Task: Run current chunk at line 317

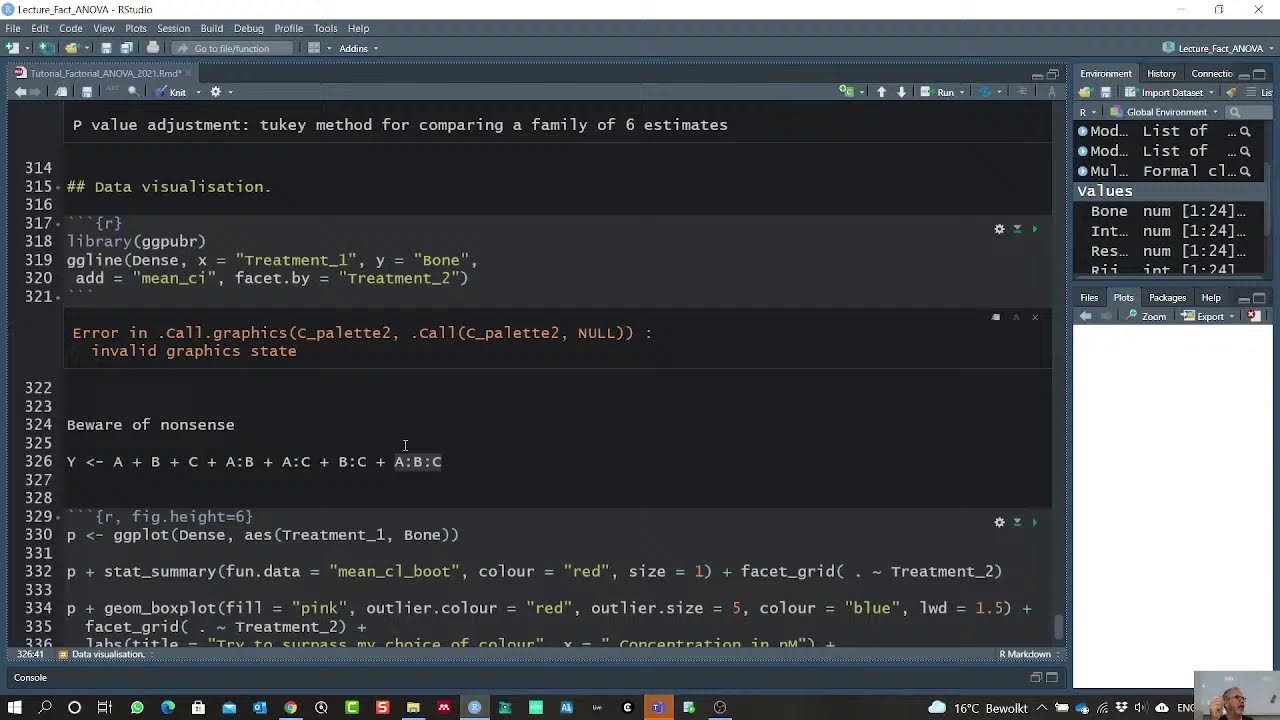Action: (1035, 229)
